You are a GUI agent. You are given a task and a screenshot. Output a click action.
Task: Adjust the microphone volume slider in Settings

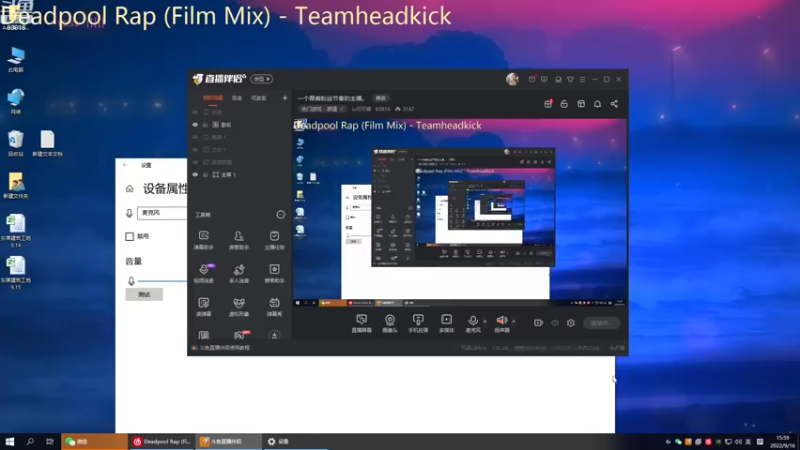point(162,281)
